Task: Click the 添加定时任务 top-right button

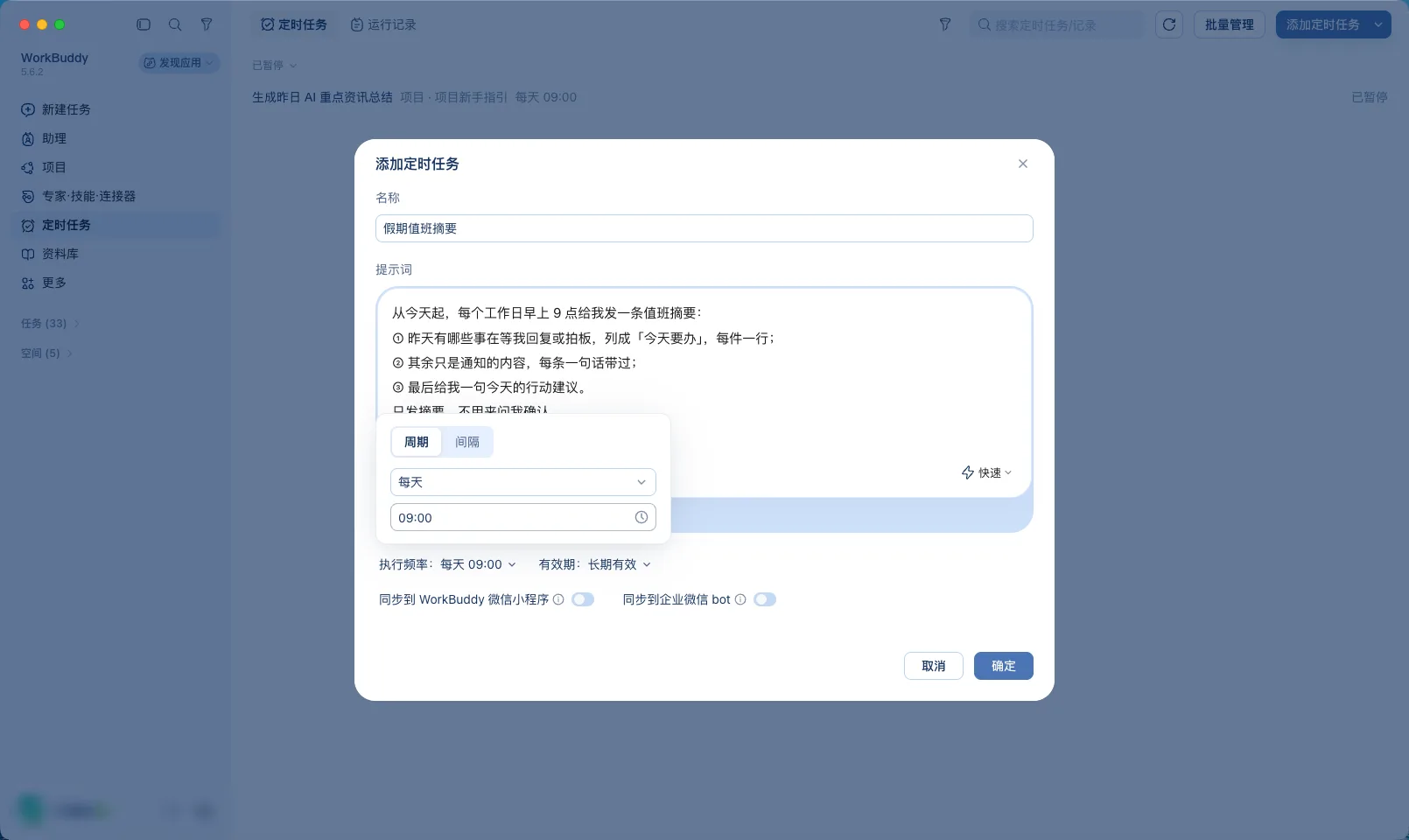Action: [x=1322, y=24]
